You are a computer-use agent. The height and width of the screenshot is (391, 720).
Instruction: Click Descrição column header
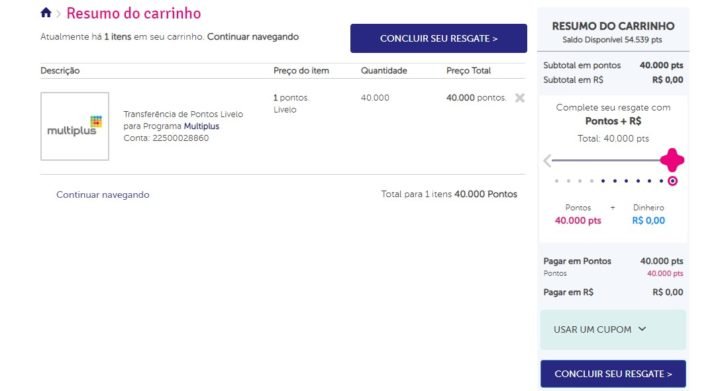[x=60, y=71]
